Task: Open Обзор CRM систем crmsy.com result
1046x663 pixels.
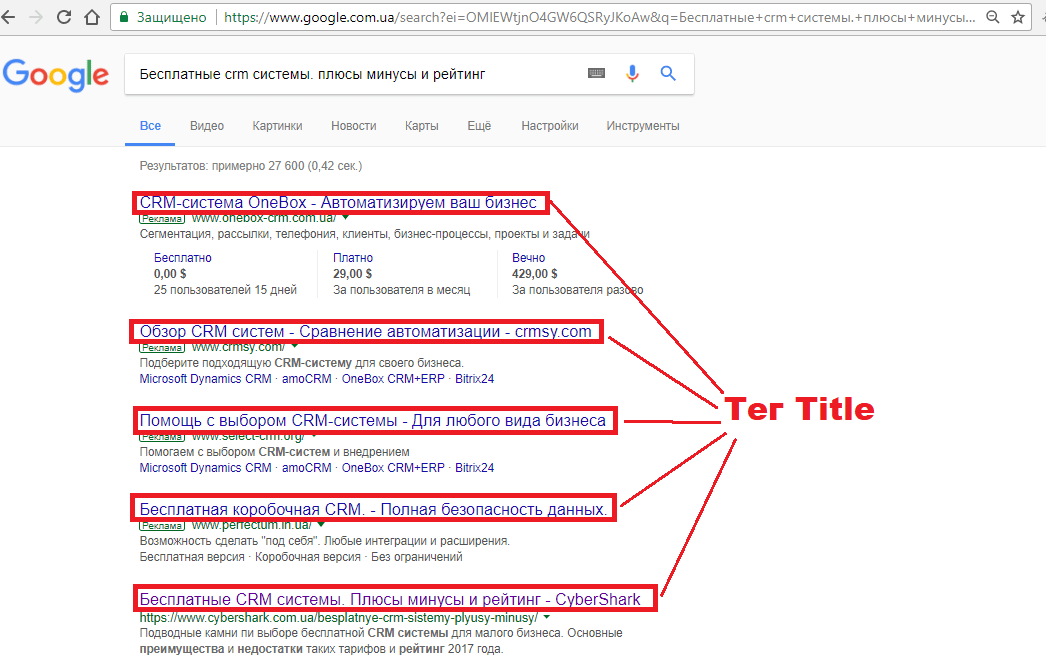Action: point(366,332)
